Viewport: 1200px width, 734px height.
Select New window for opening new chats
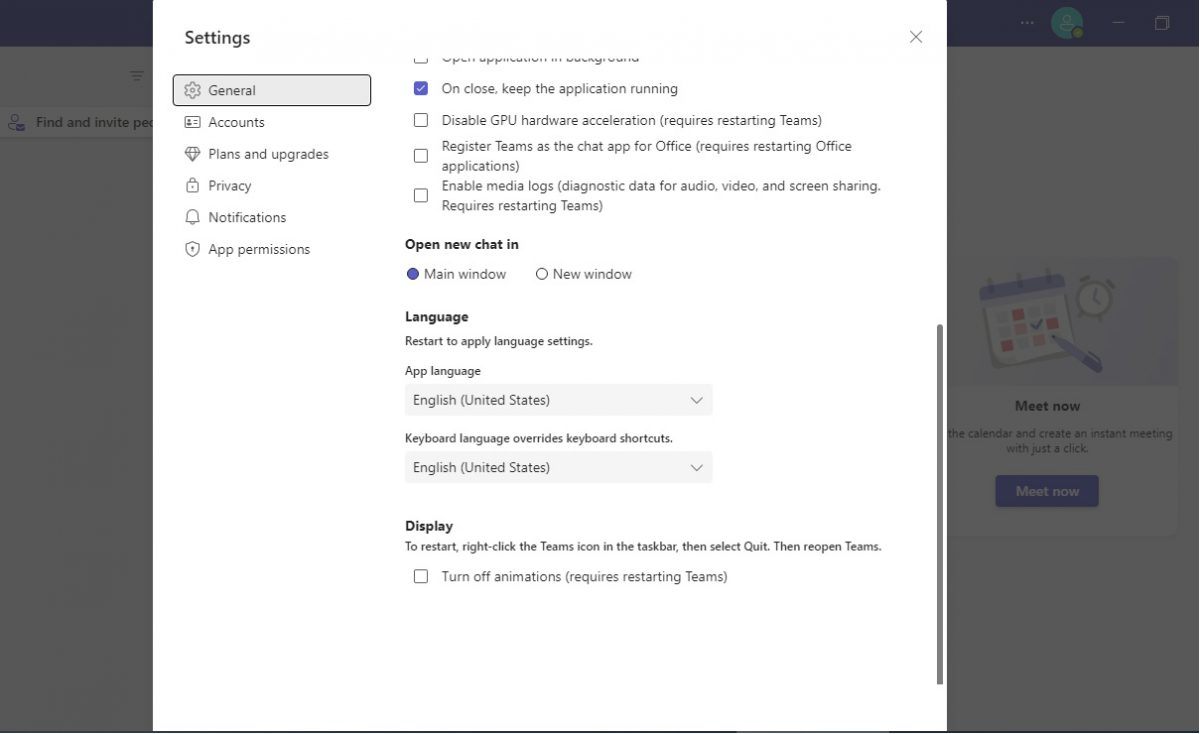pos(541,274)
